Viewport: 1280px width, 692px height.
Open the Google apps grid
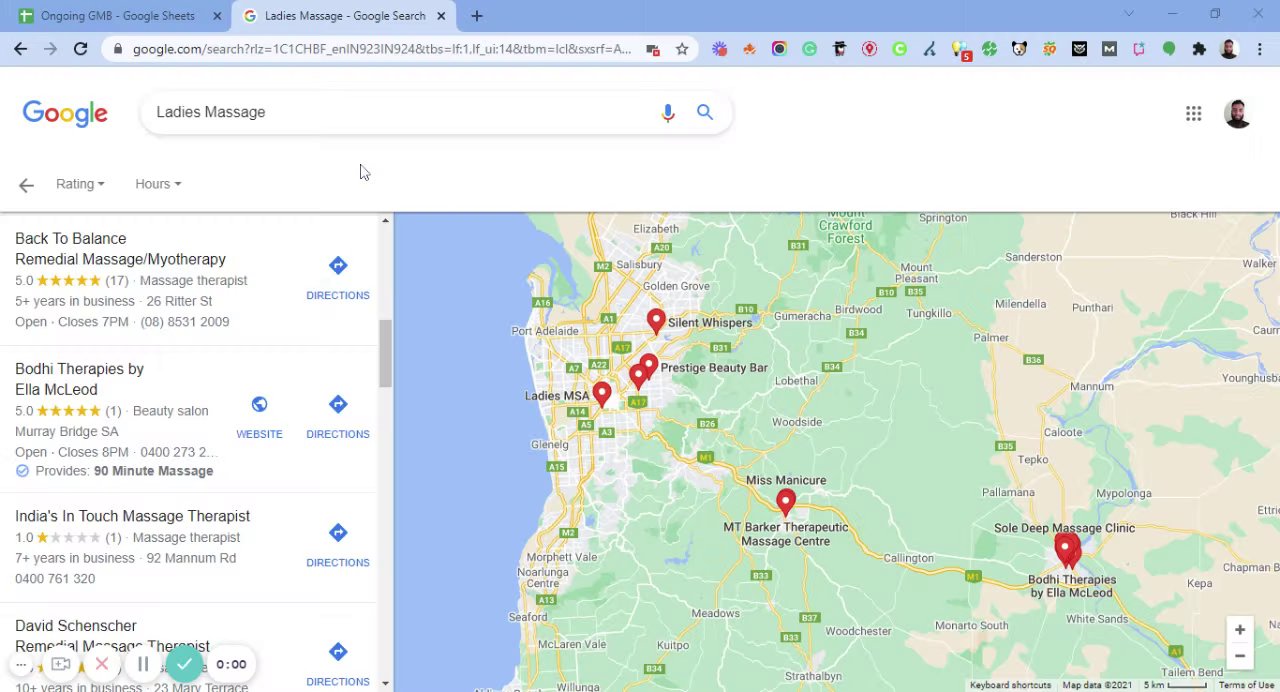click(x=1193, y=114)
